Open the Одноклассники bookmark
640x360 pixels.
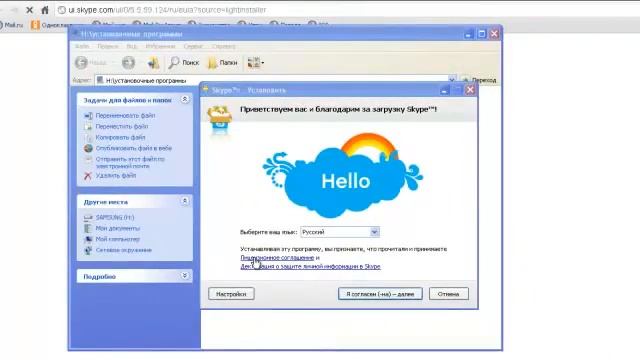51,25
